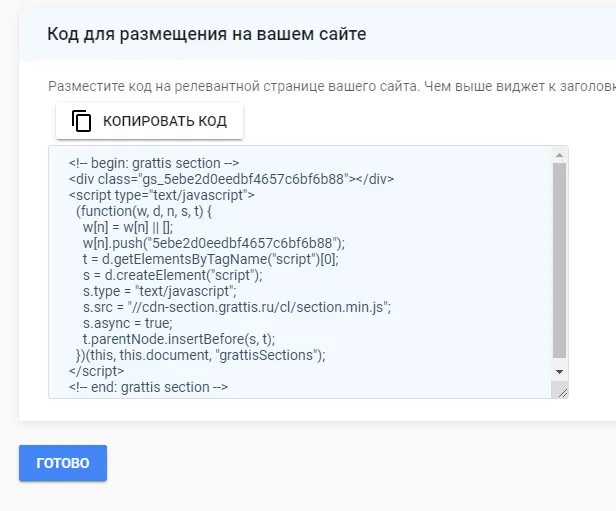Click the s = d.createElement("script") line

tap(173, 275)
